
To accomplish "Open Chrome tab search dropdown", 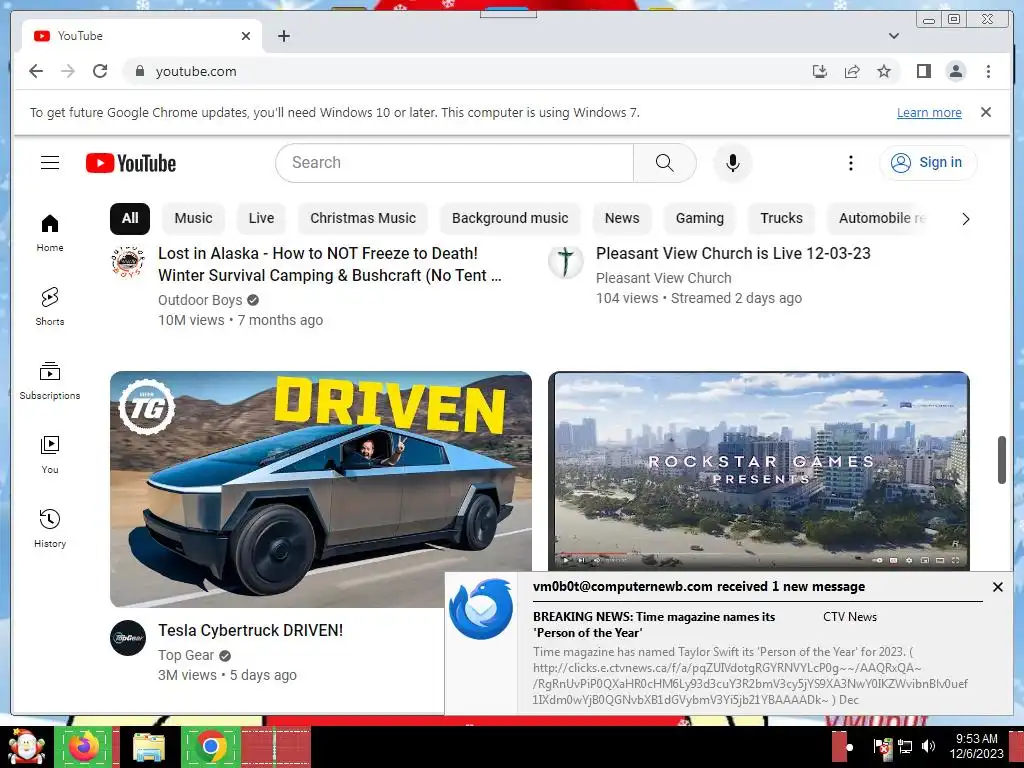I will tap(893, 36).
